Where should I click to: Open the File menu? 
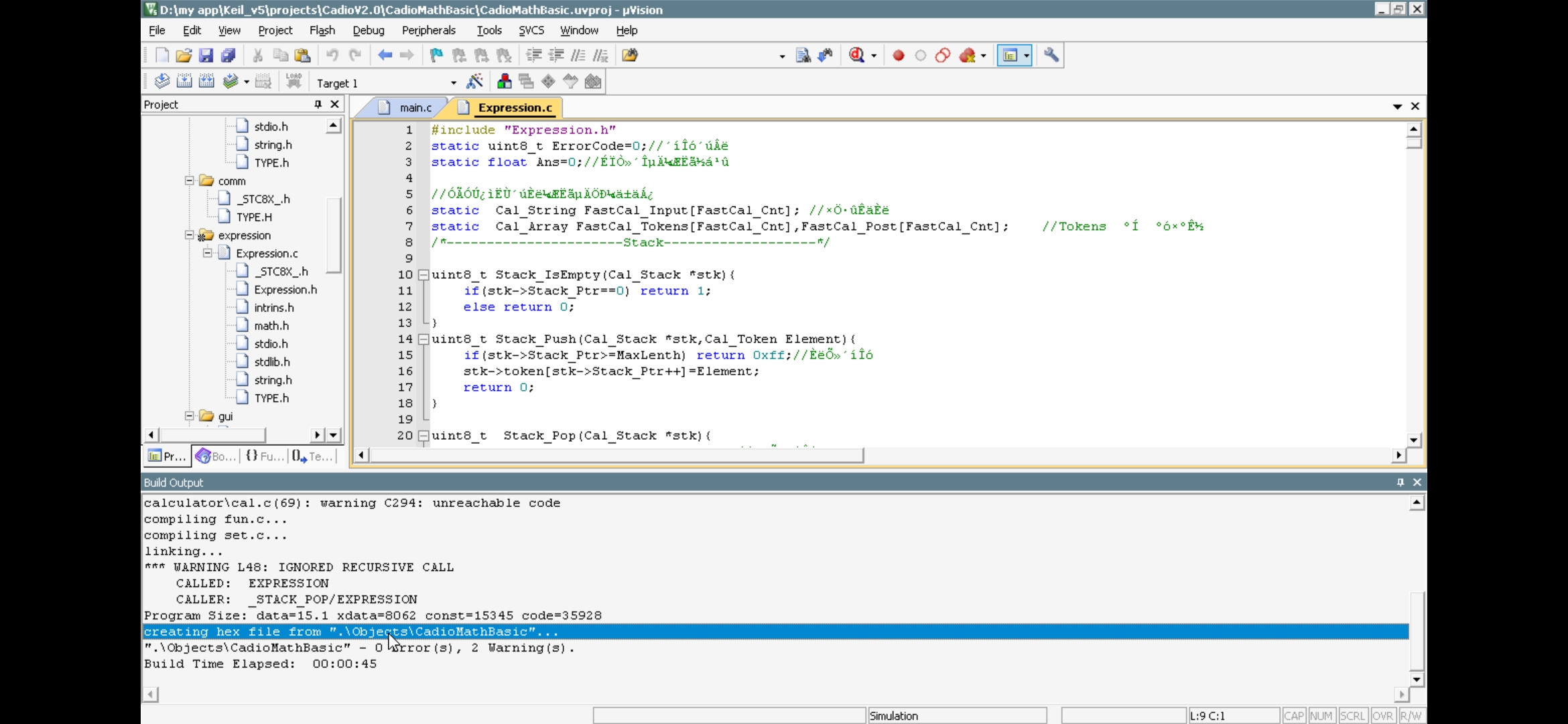click(157, 30)
